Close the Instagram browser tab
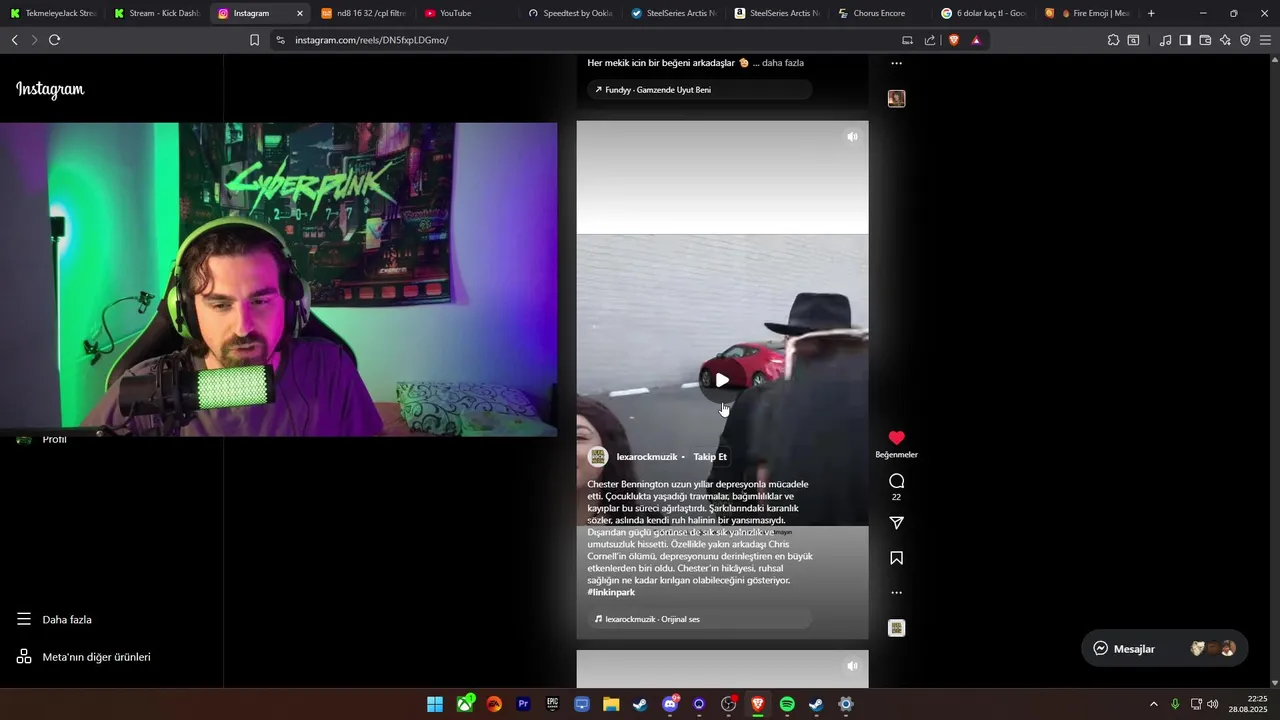The height and width of the screenshot is (720, 1280). point(299,13)
